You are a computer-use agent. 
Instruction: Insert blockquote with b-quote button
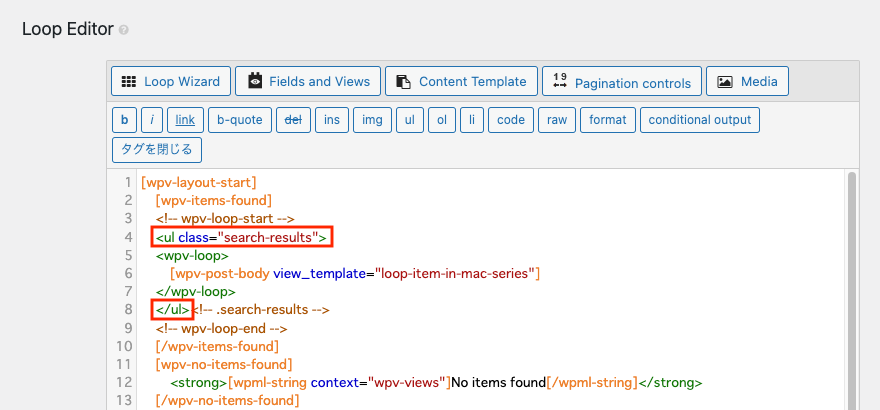[240, 120]
